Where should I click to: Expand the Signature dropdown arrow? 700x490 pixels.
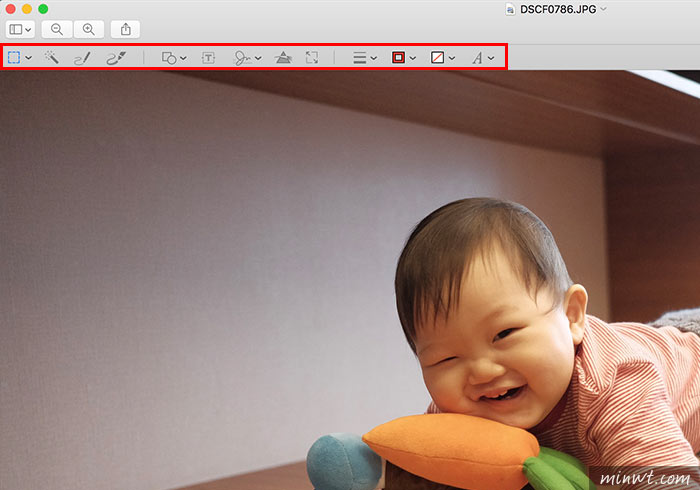258,58
